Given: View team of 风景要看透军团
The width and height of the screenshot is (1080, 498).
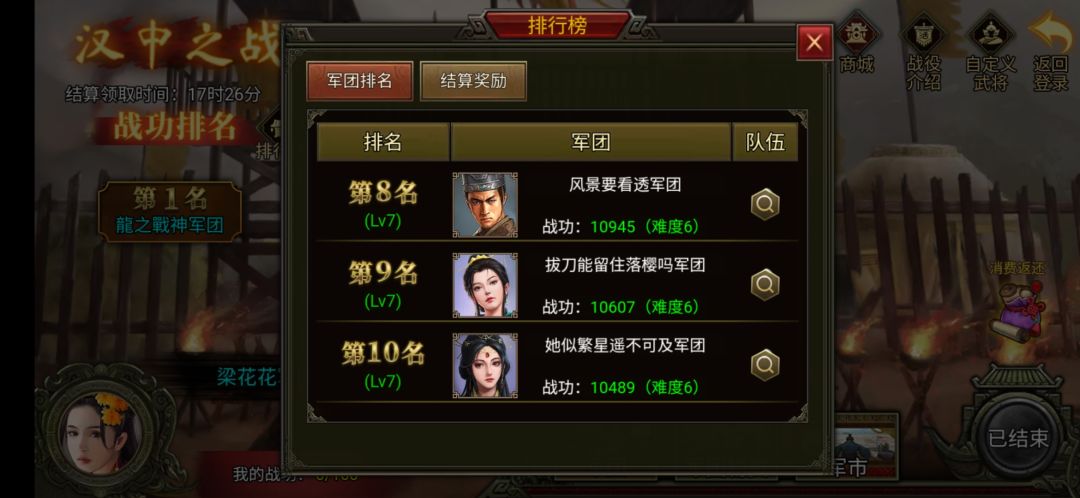Looking at the screenshot, I should click(765, 205).
